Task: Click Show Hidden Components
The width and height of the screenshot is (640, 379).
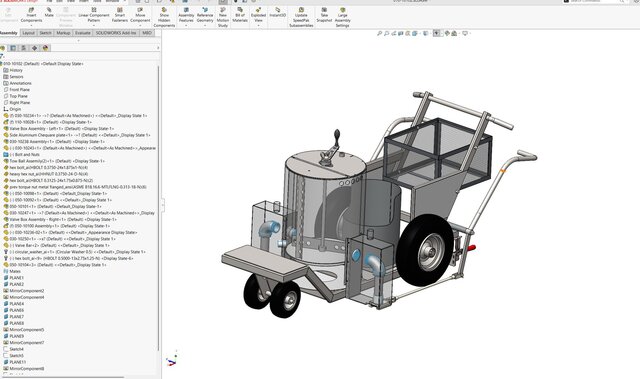Action: pos(164,17)
